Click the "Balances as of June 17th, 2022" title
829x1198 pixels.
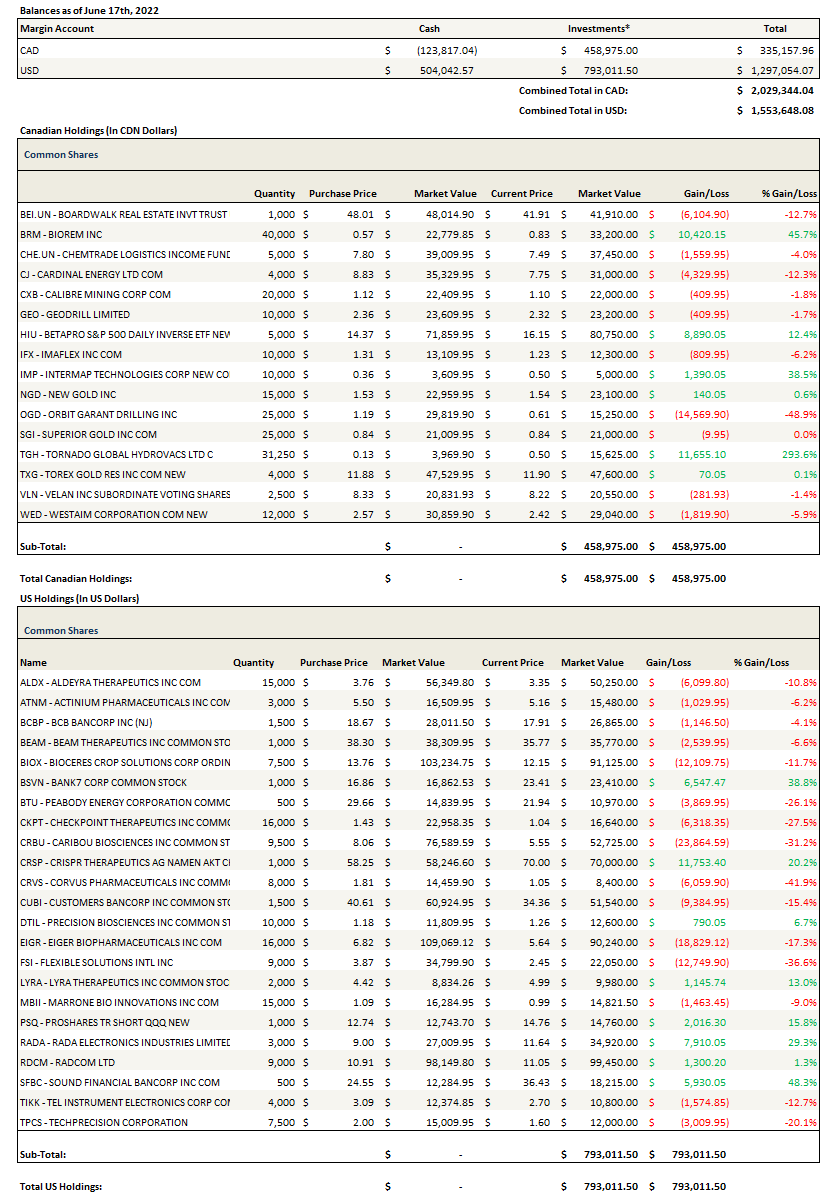(89, 9)
